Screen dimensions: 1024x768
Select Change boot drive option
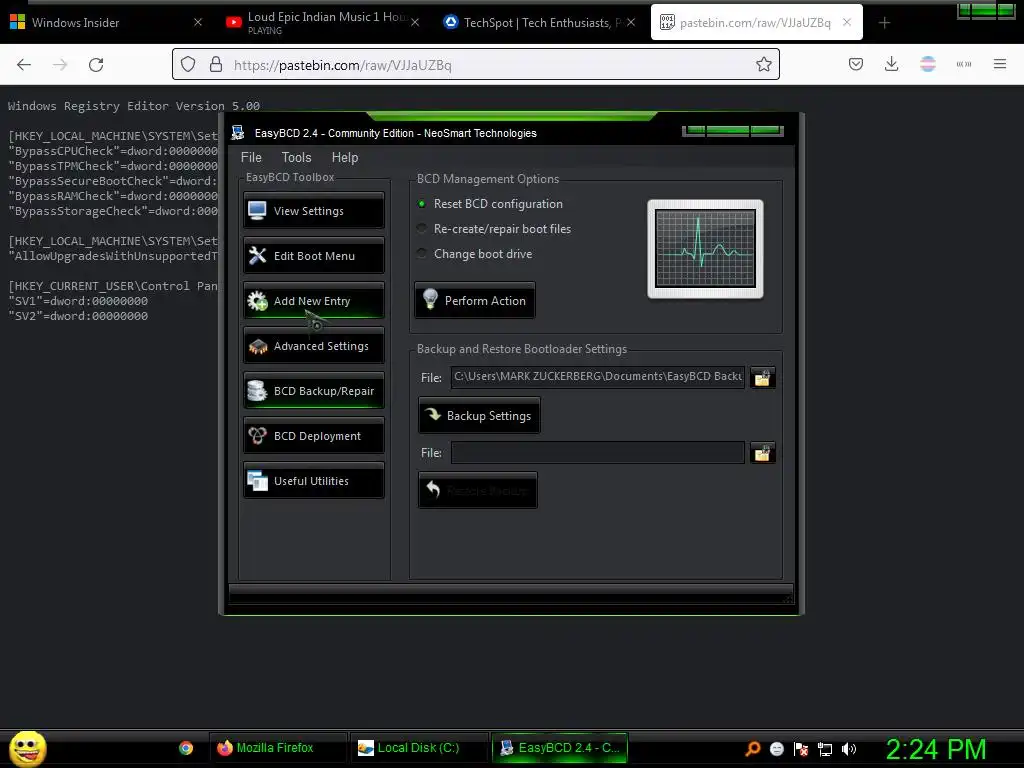point(422,253)
